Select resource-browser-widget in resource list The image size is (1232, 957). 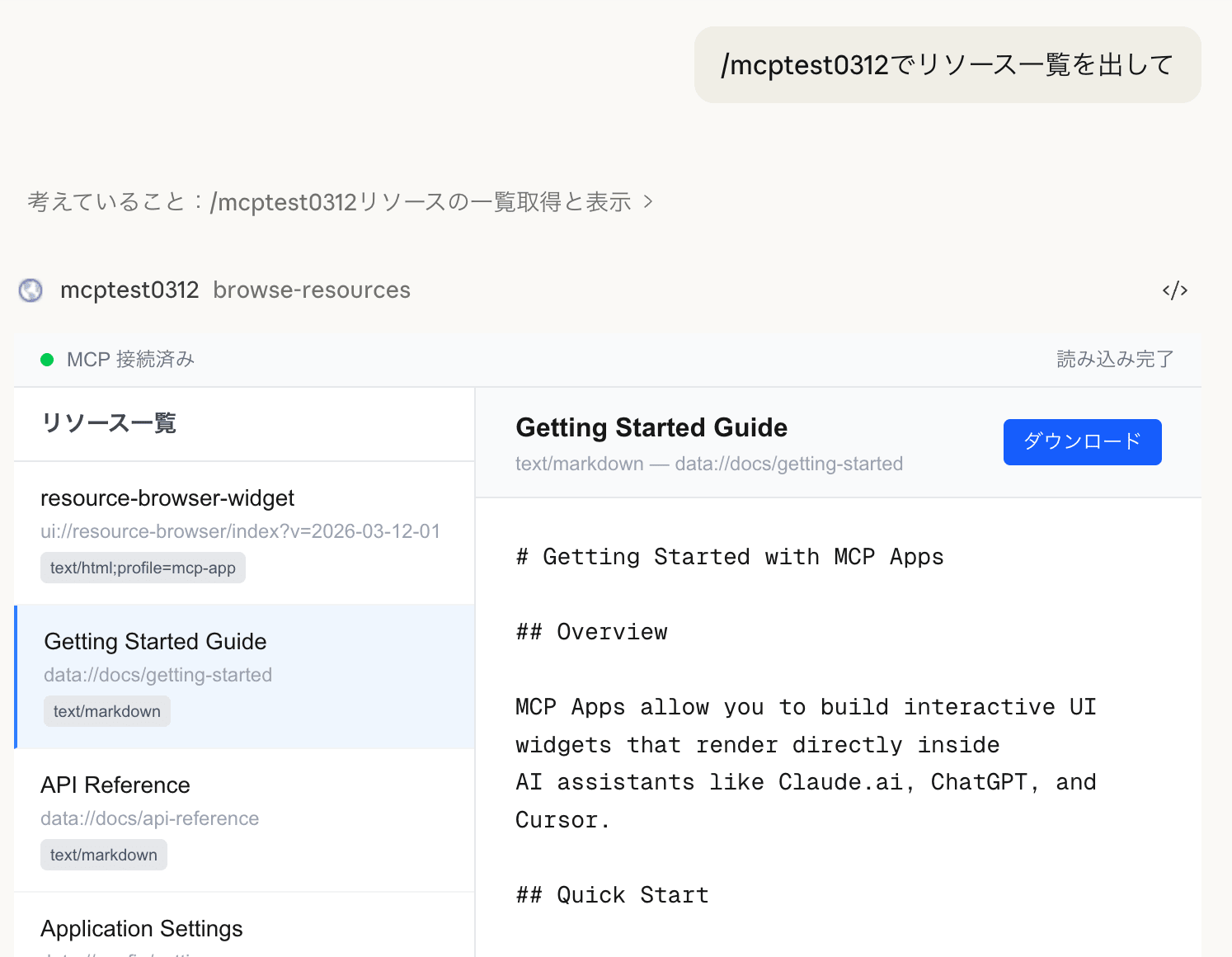click(x=167, y=498)
